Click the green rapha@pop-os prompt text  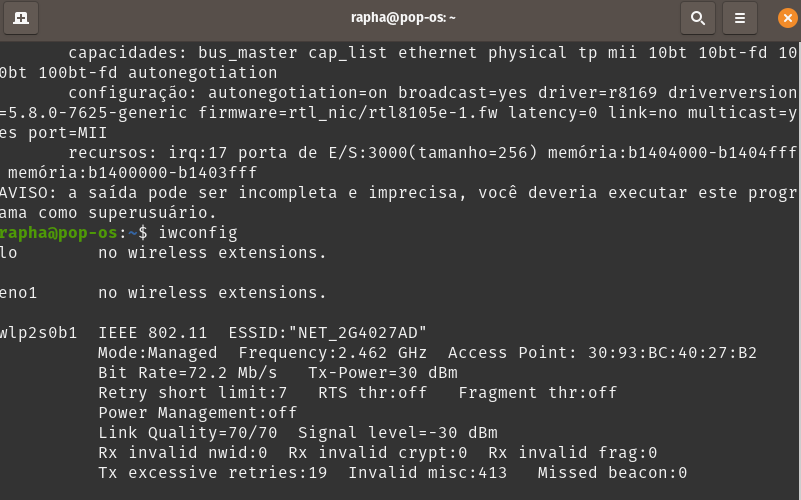[59, 233]
